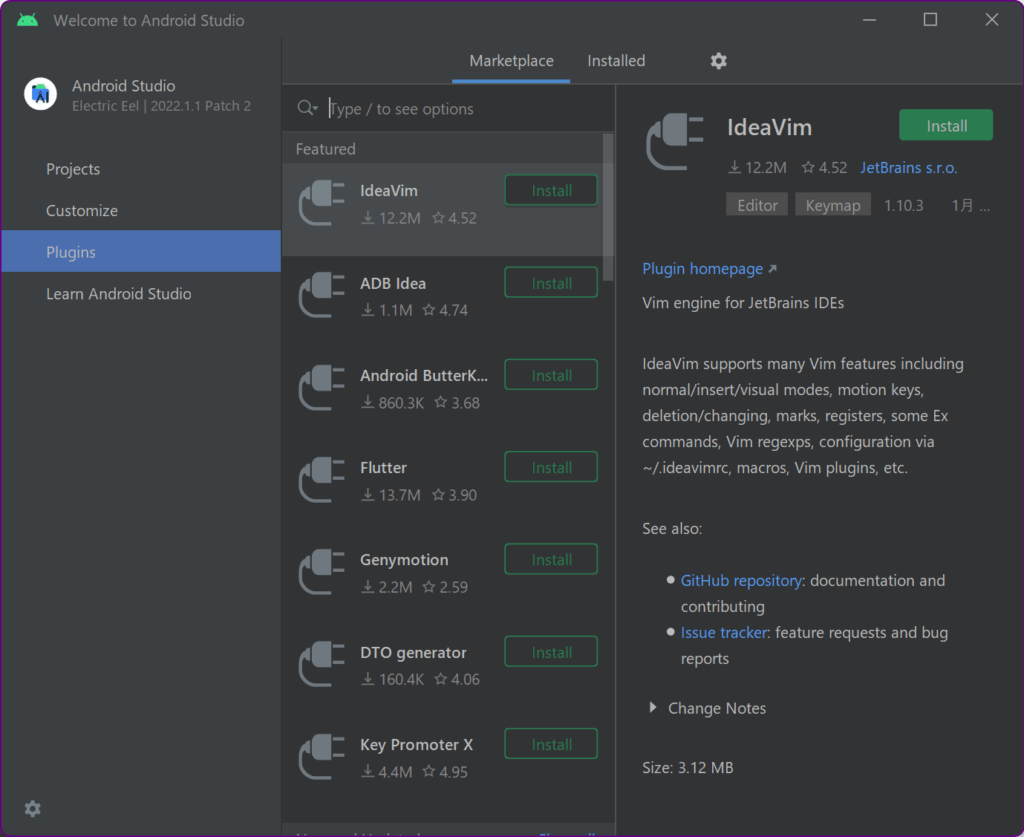Click the 'Vim engine for JetBrains IDEs' text
The image size is (1024, 837).
743,303
